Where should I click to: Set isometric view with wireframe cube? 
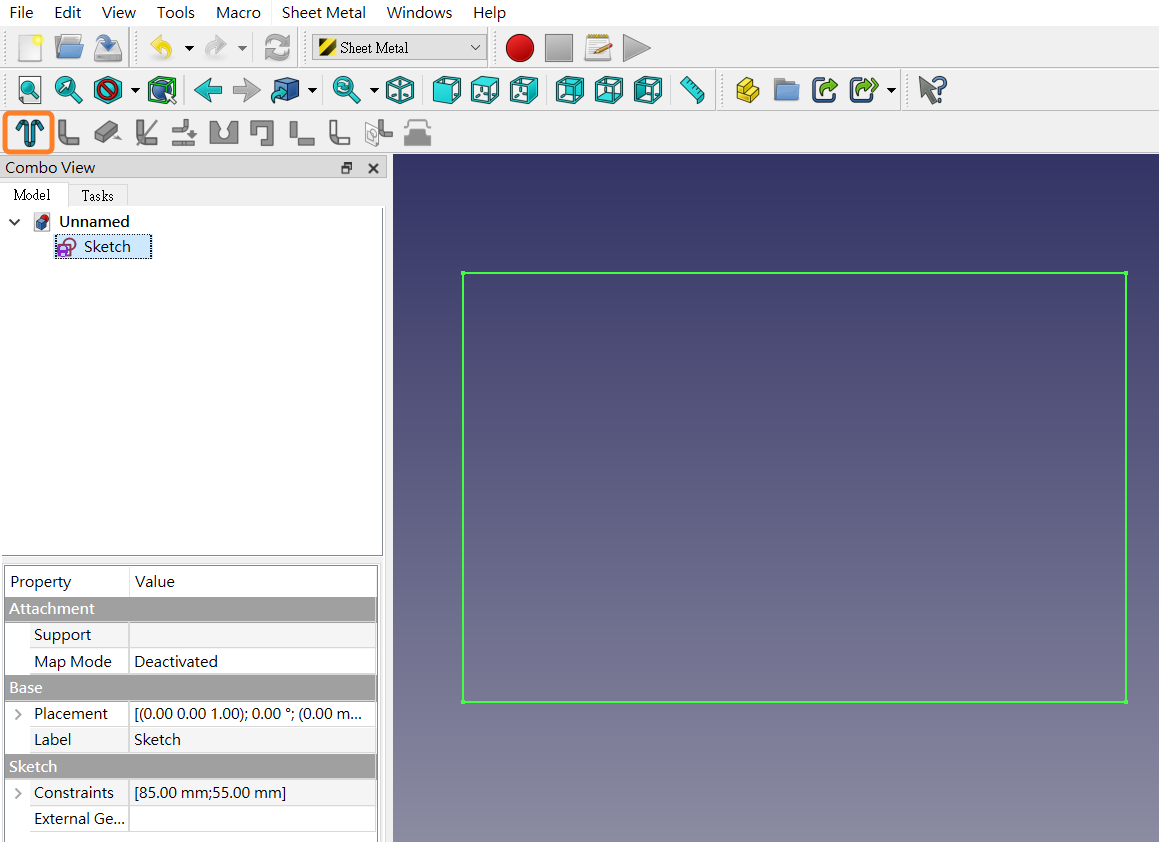pos(400,90)
